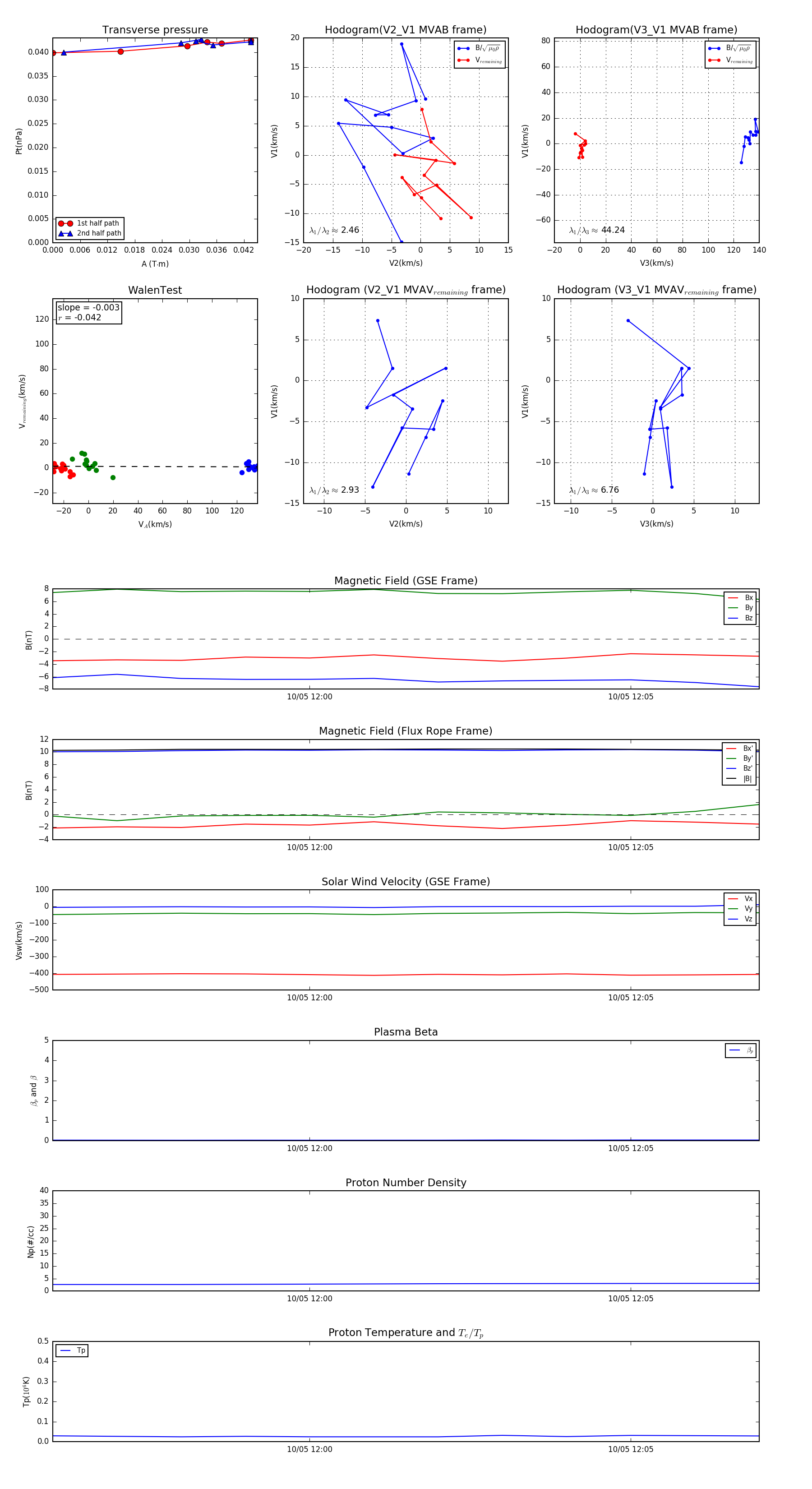The image size is (812, 1489).
Task: Click the "Bz'" legend entry in the Flux Rope plot
Action: coord(740,769)
